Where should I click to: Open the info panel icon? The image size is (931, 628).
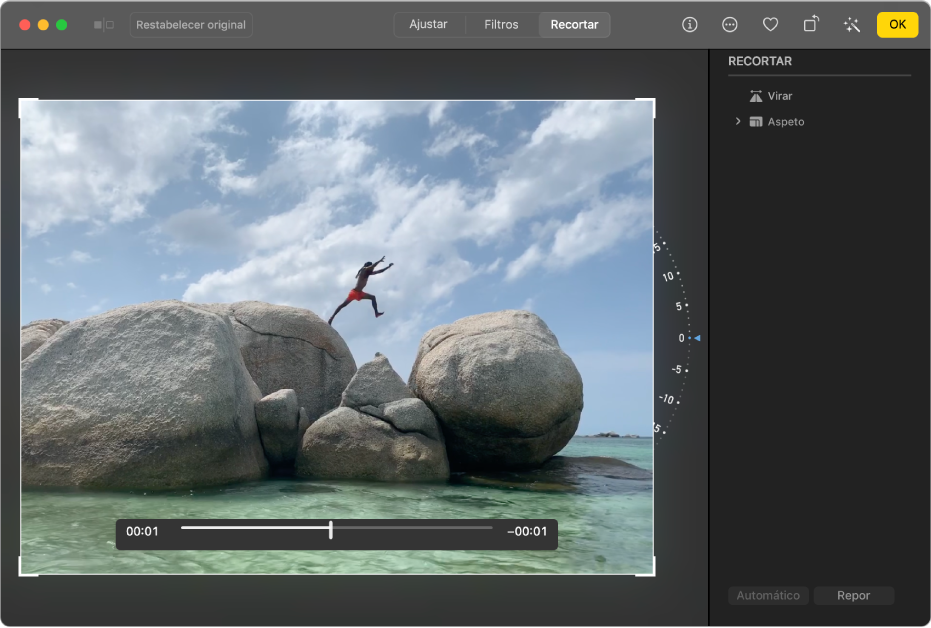689,25
